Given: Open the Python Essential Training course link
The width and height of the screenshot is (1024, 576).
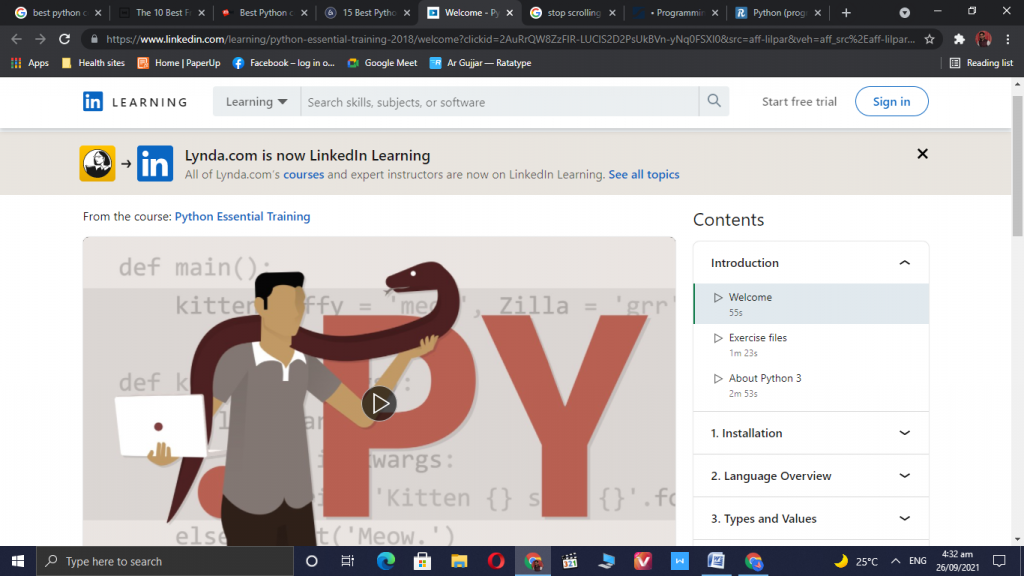Looking at the screenshot, I should coord(242,216).
